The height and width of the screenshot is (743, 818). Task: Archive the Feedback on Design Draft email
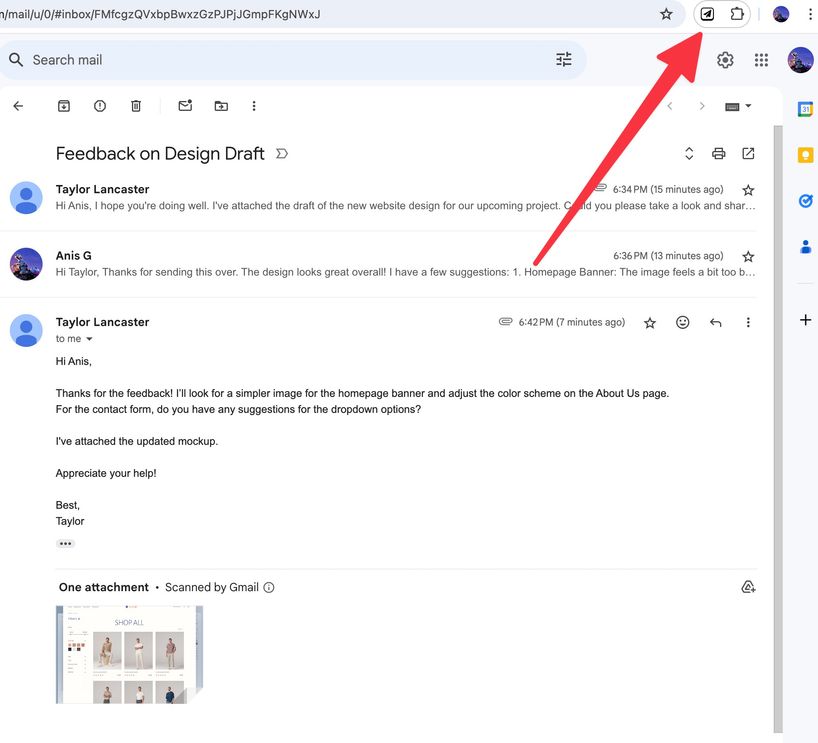(x=63, y=105)
